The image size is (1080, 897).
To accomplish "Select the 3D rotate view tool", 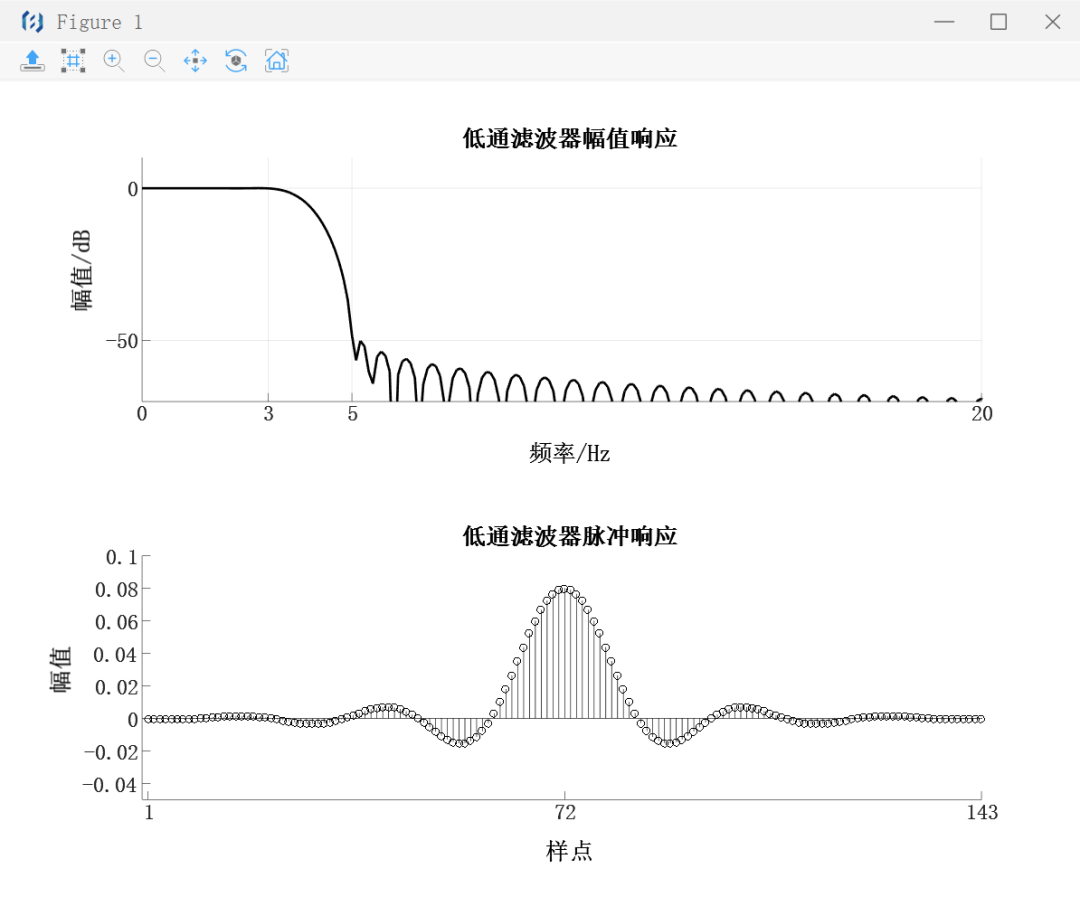I will 236,61.
